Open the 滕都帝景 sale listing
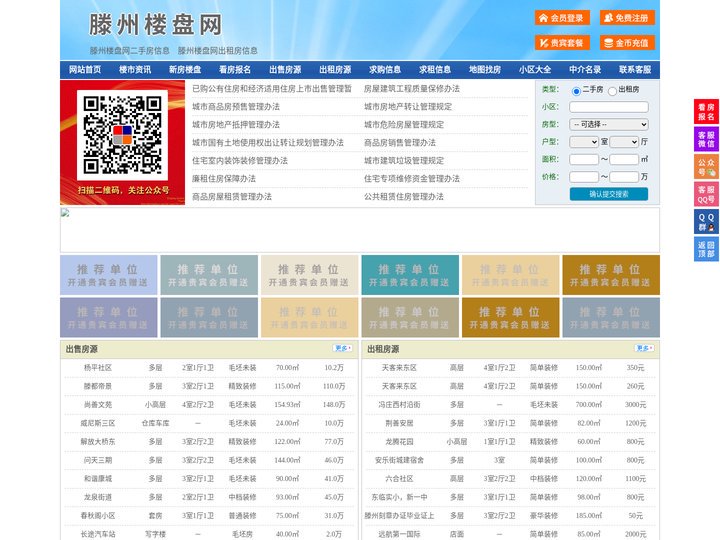 [x=98, y=386]
